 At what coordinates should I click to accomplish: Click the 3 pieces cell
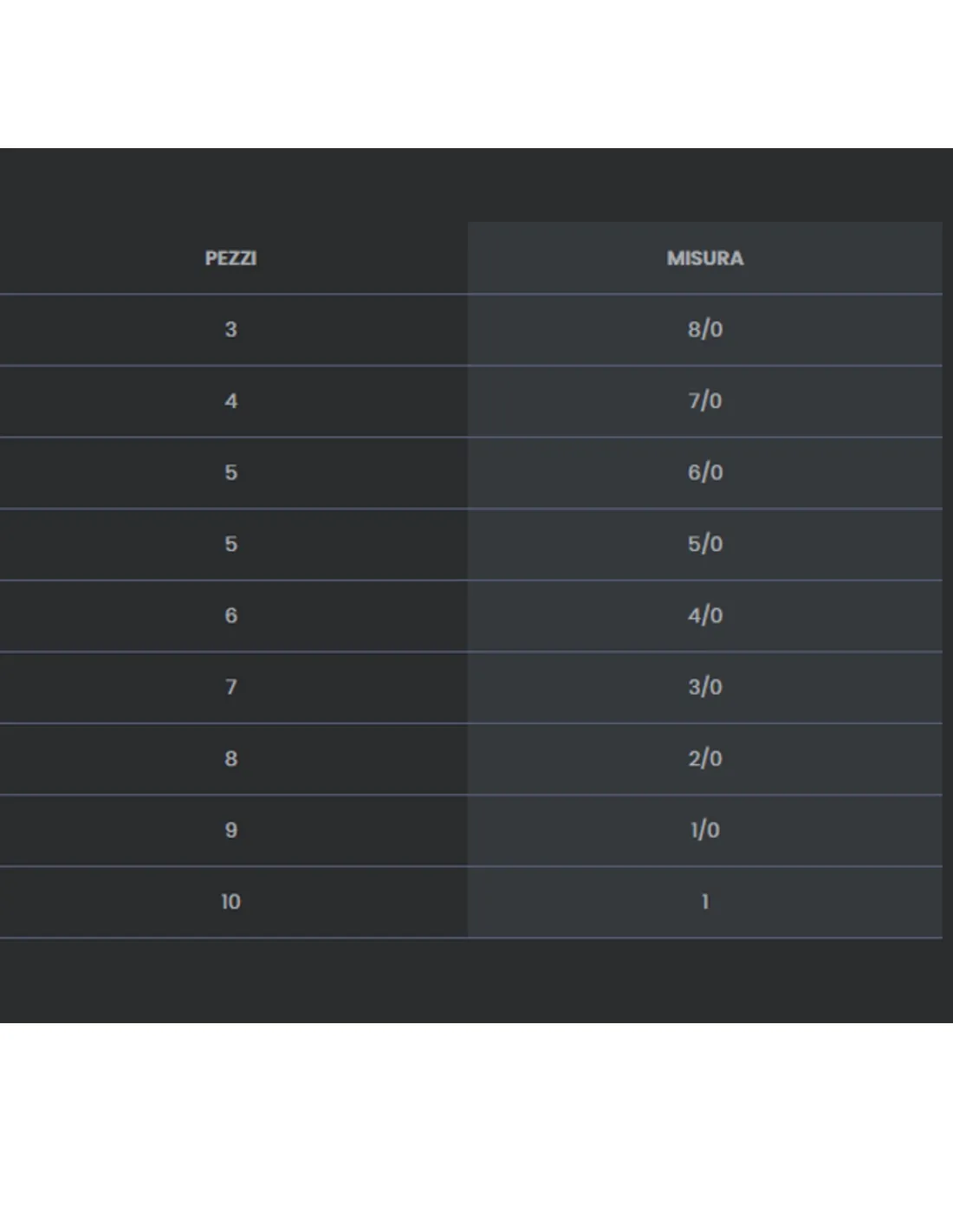point(230,329)
